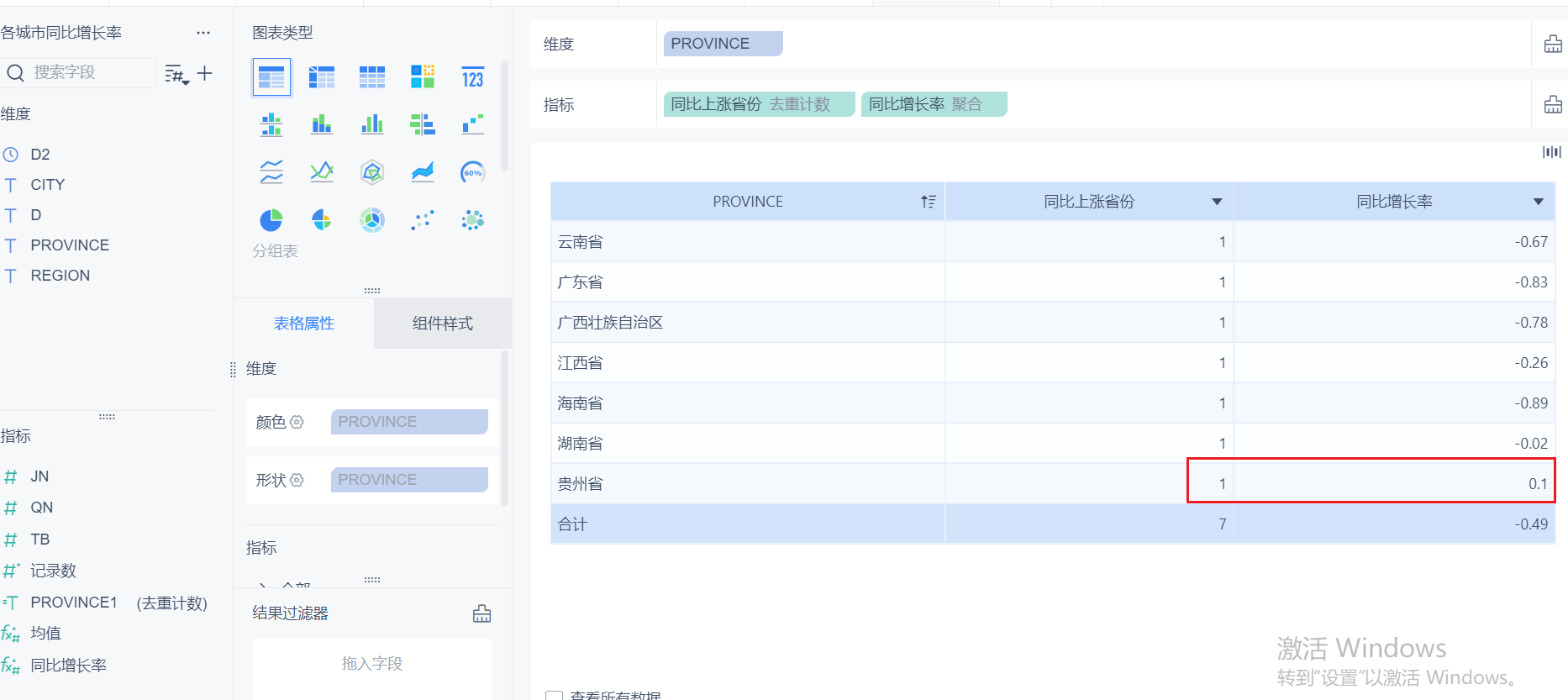Select the detail table chart type
The image size is (1568, 700).
372,77
